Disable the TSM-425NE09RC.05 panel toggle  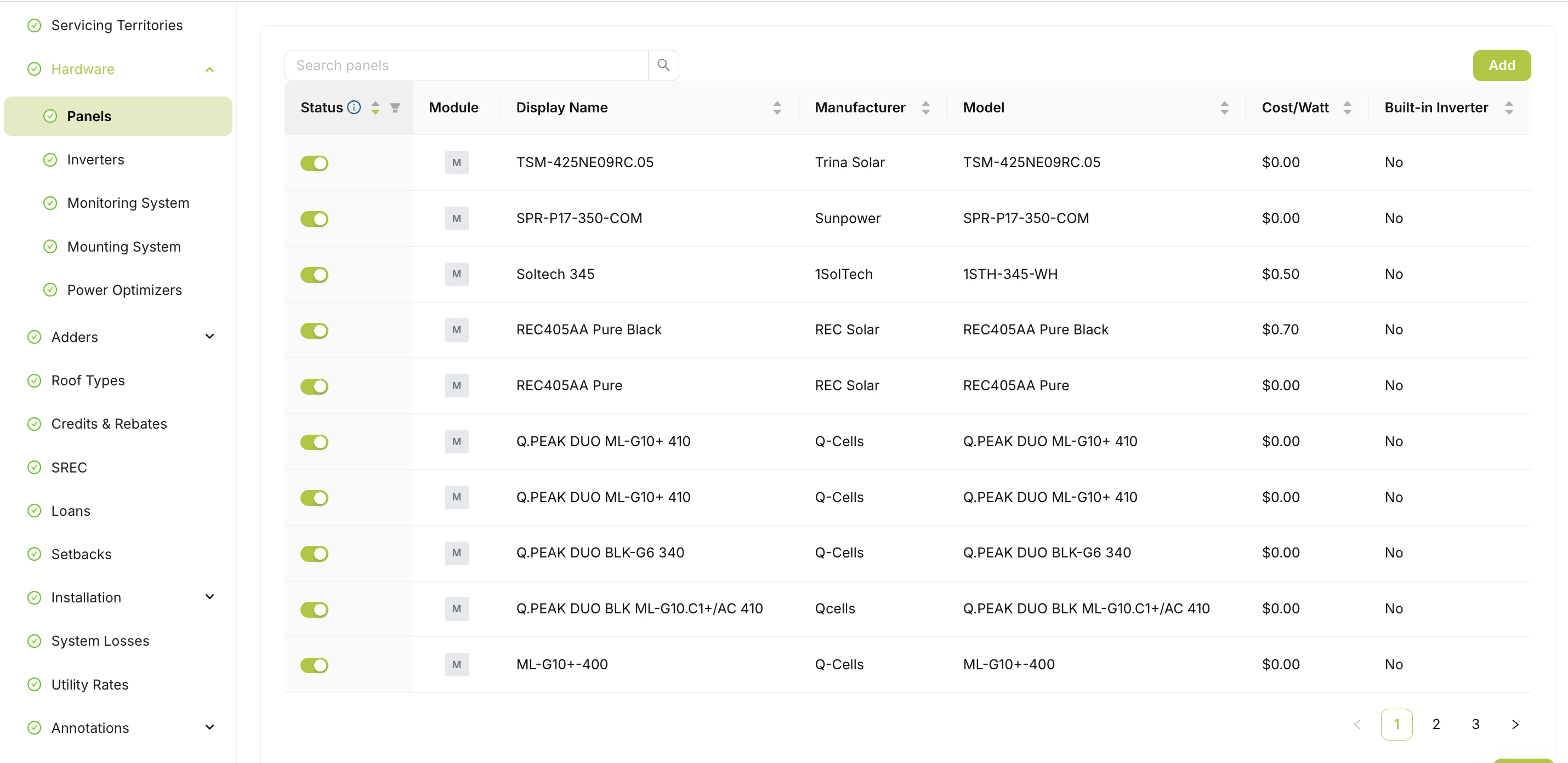coord(314,163)
